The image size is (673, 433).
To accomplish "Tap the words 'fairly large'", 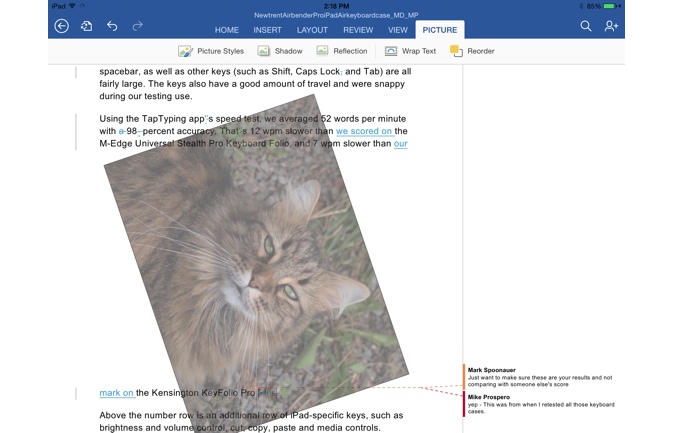I will (x=121, y=84).
